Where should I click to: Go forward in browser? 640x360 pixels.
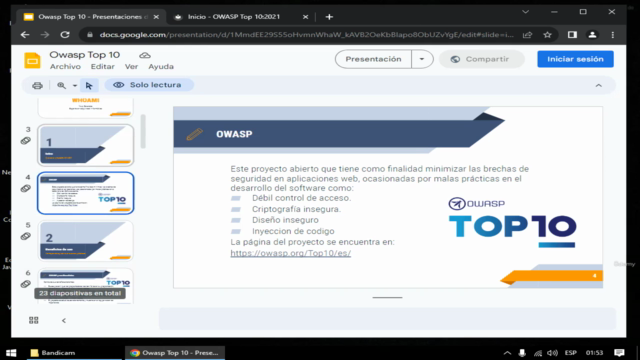[44, 35]
